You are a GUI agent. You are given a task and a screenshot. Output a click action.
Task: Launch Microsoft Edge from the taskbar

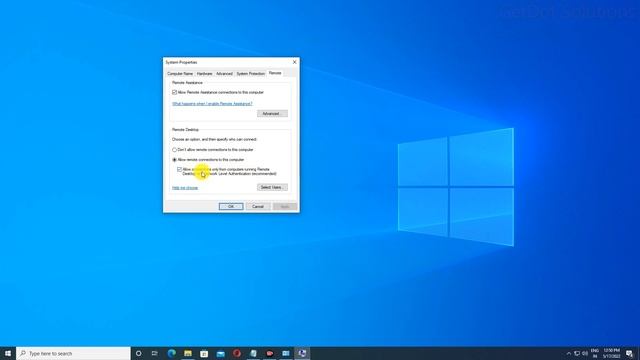click(x=171, y=353)
